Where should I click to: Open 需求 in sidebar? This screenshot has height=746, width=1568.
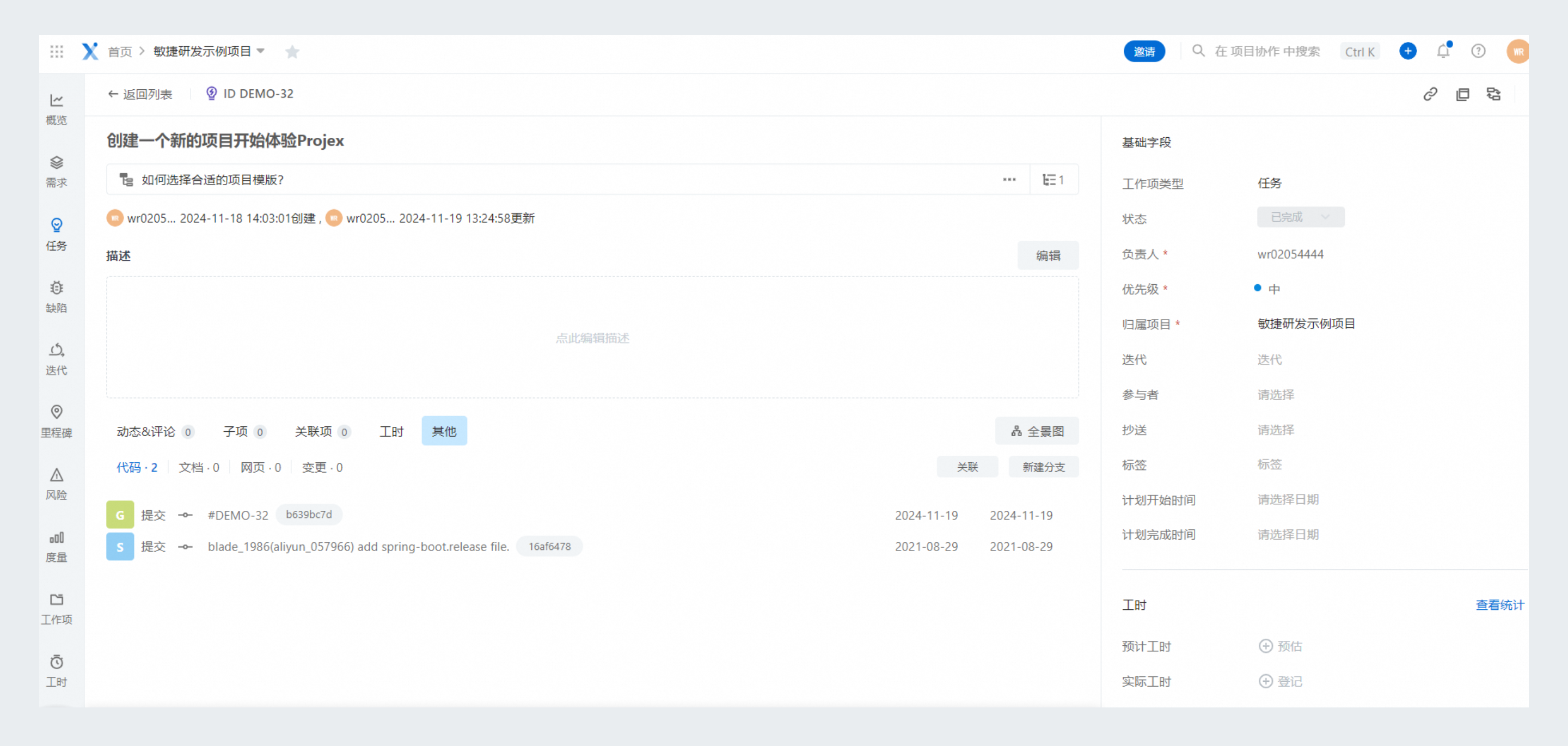point(57,172)
